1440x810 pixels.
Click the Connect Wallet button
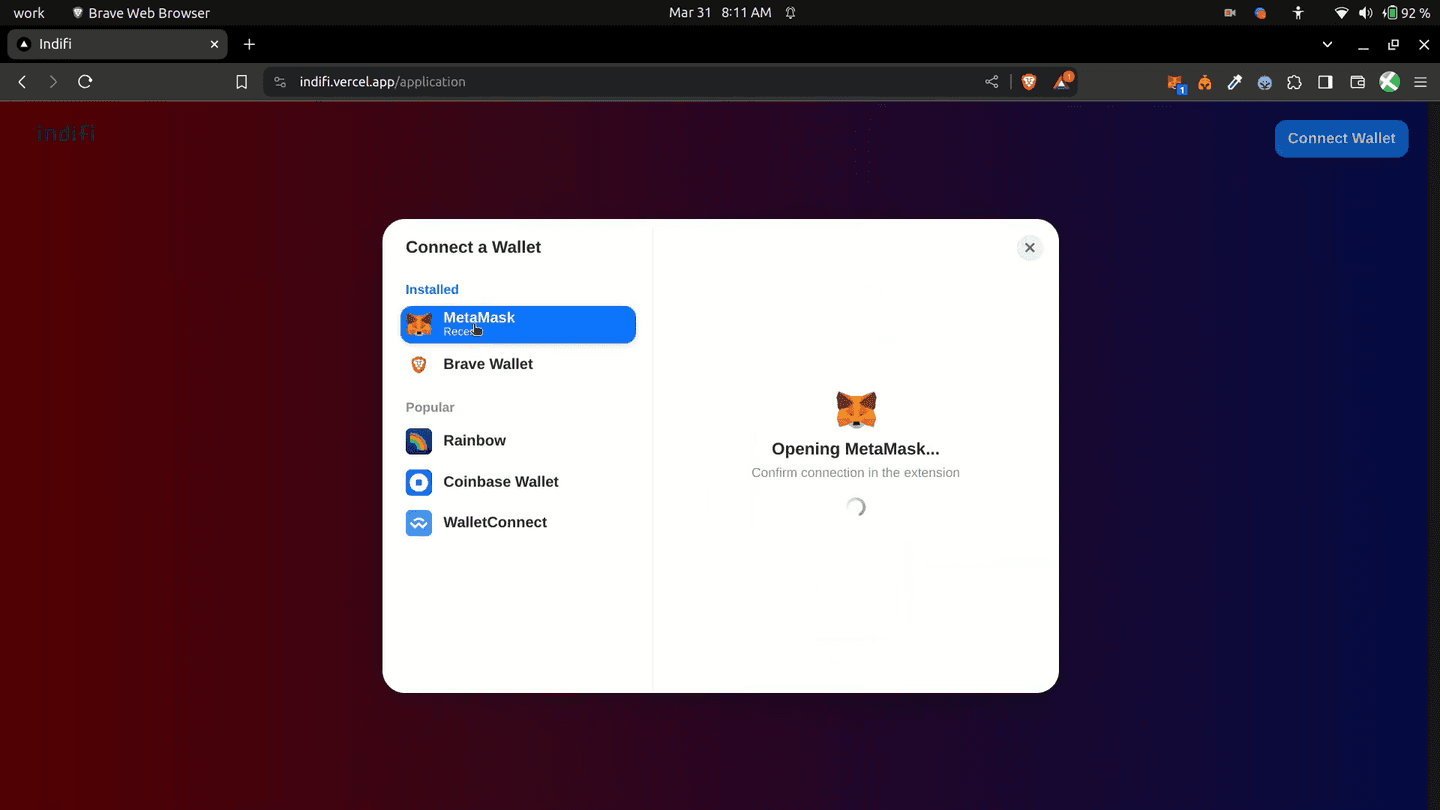point(1341,139)
